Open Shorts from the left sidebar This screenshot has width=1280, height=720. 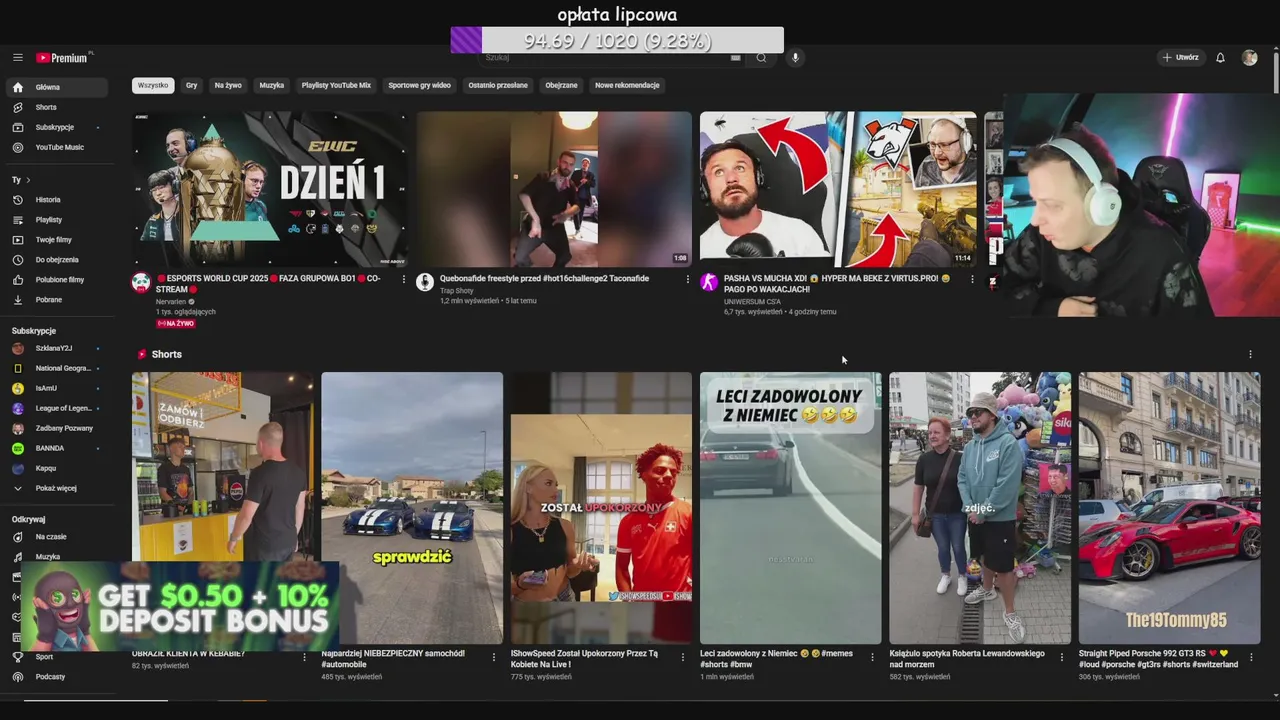[56, 107]
